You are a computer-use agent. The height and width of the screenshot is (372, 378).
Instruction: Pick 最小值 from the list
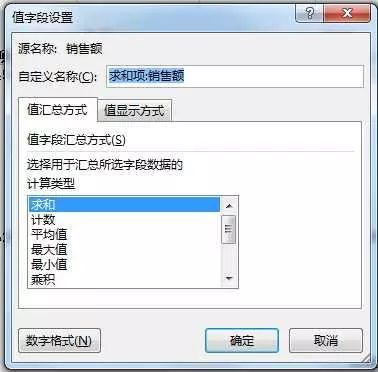125,264
